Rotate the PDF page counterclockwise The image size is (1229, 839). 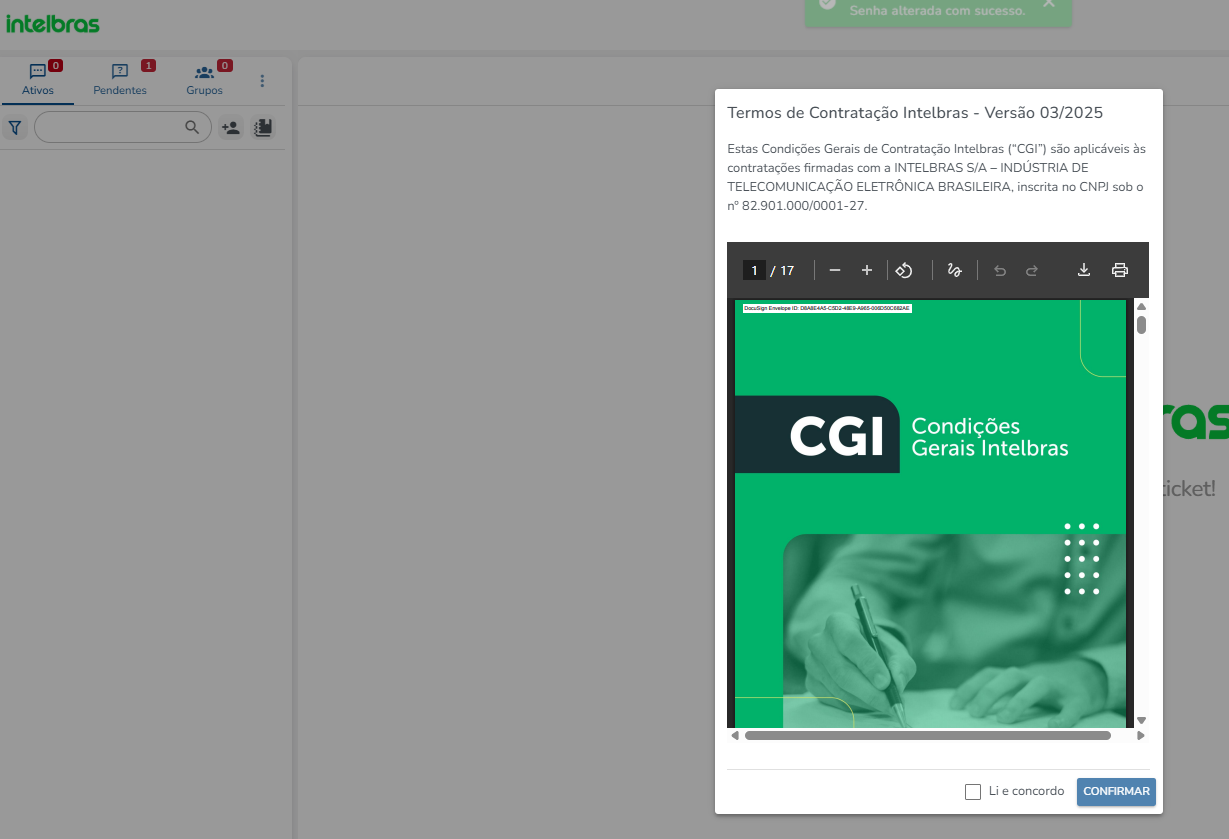coord(904,270)
